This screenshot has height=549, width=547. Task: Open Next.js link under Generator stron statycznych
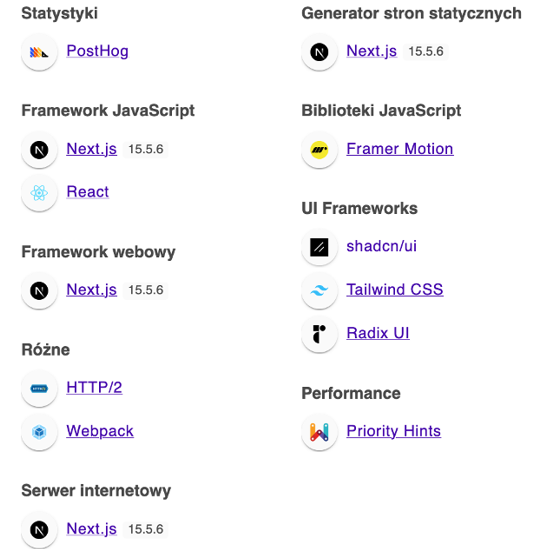tap(372, 51)
